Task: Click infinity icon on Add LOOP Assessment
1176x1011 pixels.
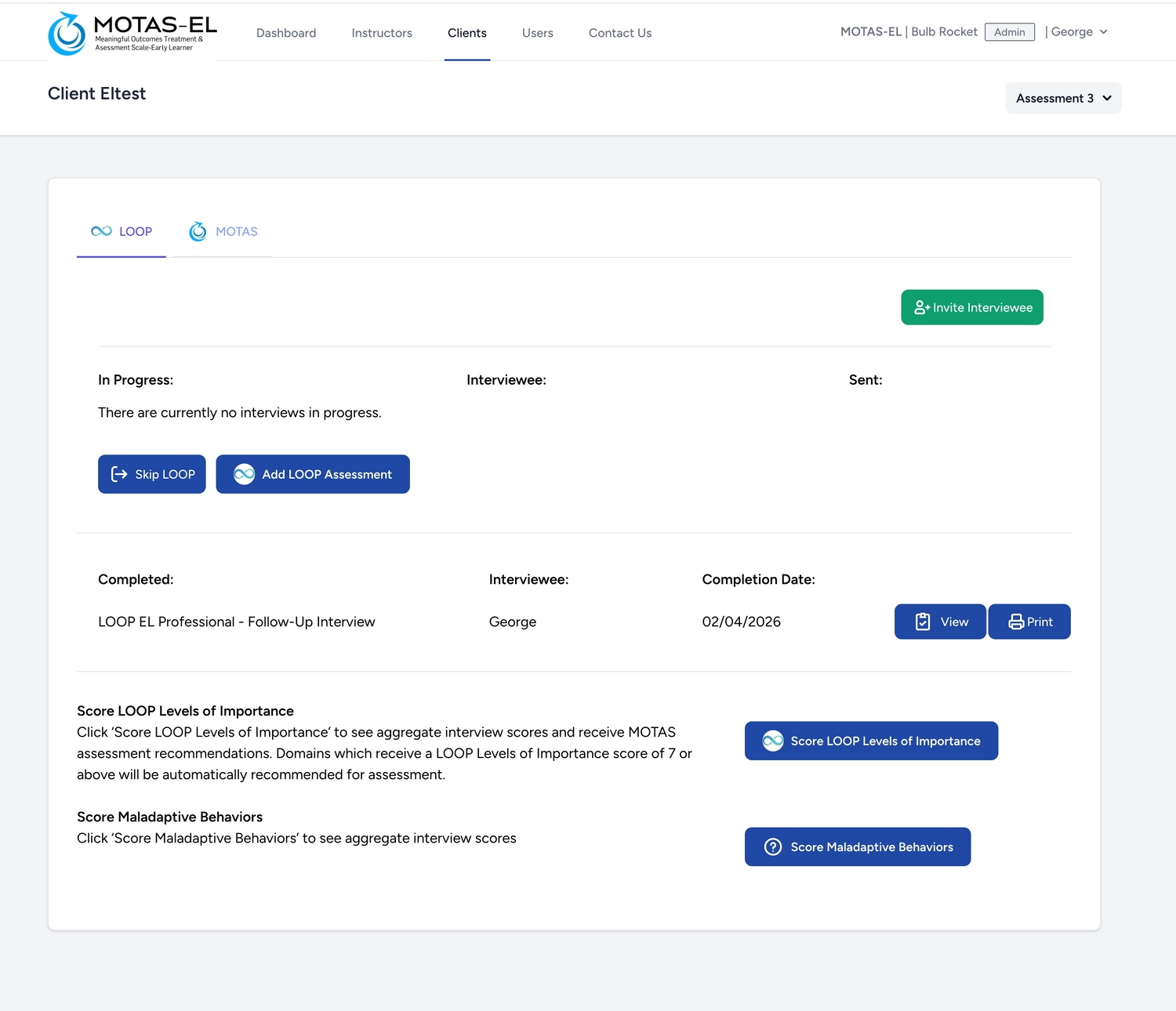Action: point(245,474)
